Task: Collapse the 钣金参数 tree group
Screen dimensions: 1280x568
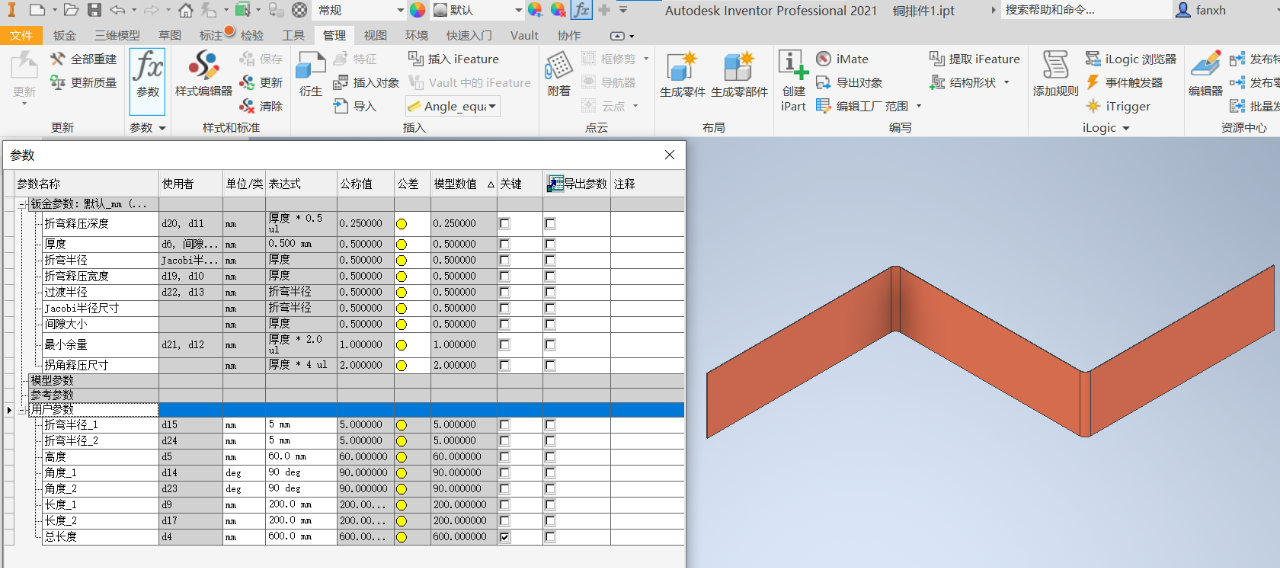Action: (23, 204)
